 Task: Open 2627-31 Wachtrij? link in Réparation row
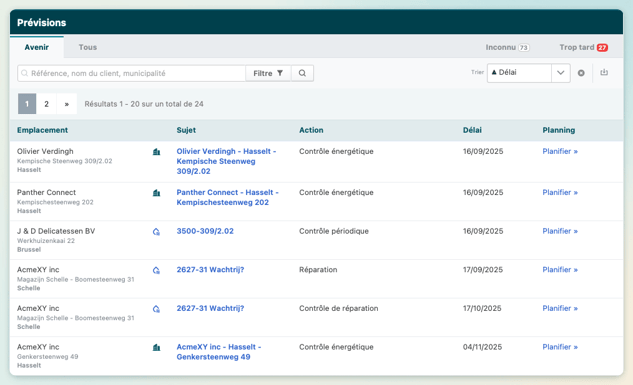(x=210, y=270)
